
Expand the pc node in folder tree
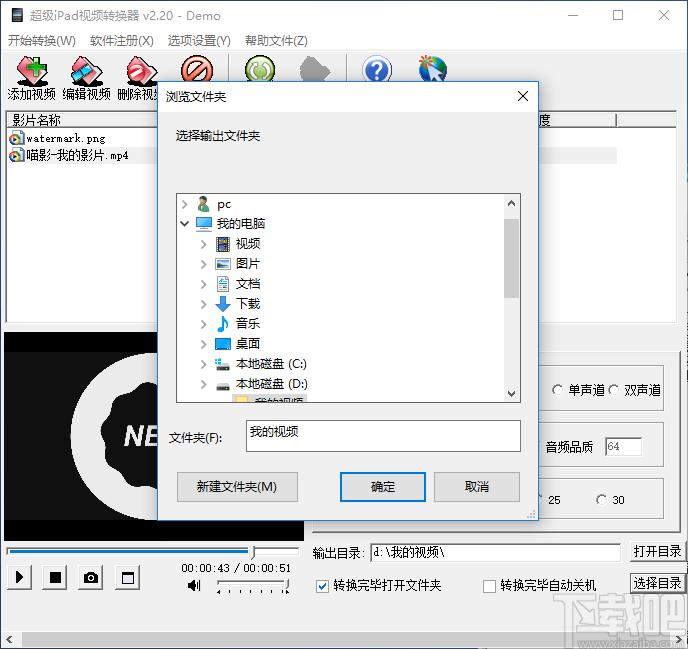[185, 204]
